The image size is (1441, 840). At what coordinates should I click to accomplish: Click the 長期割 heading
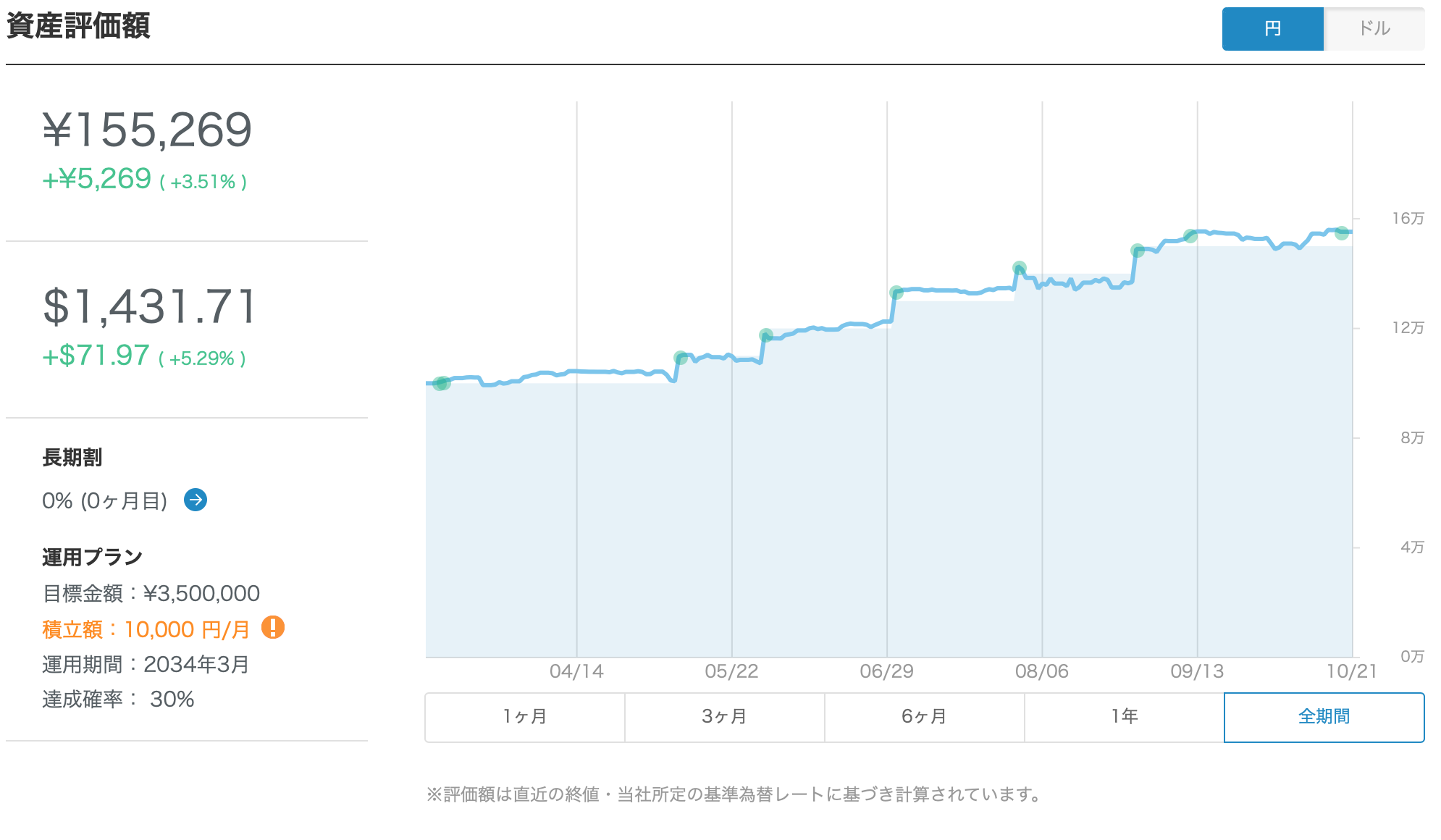point(72,458)
